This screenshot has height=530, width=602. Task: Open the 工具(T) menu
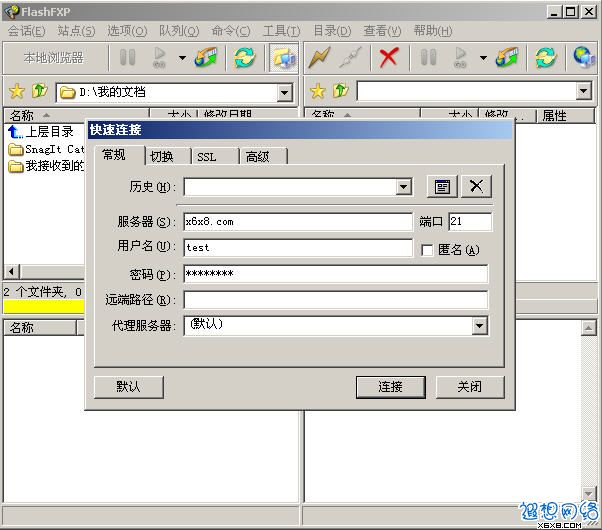point(281,31)
